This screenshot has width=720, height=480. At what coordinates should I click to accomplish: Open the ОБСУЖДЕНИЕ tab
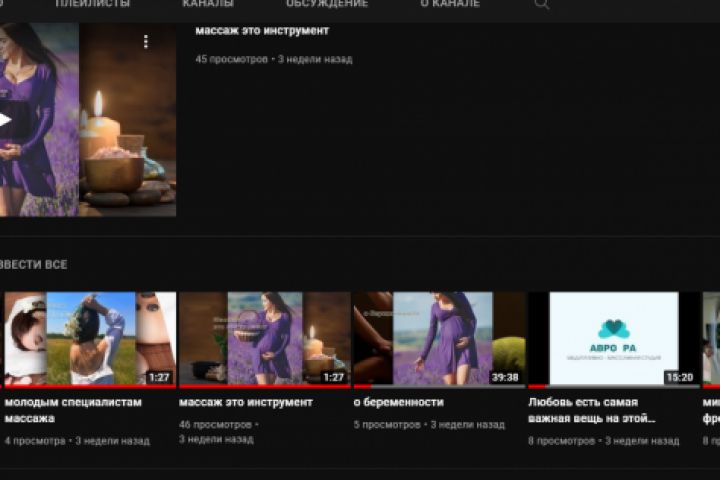point(327,4)
